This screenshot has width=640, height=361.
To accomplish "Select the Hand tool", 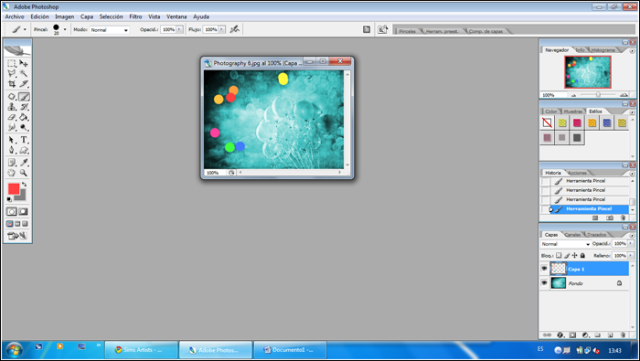I will (x=12, y=173).
